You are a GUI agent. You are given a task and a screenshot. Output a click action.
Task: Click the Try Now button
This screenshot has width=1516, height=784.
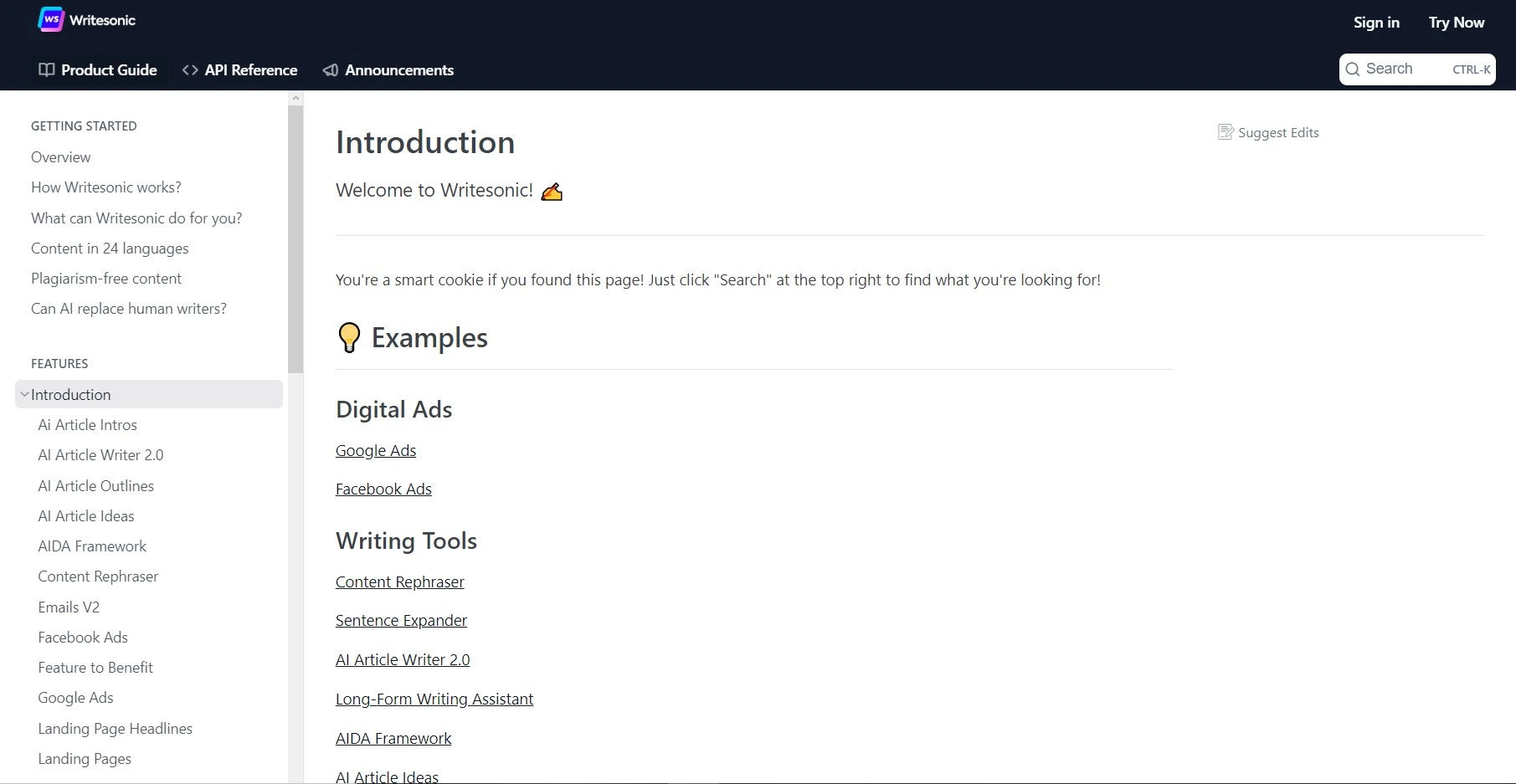pyautogui.click(x=1457, y=23)
